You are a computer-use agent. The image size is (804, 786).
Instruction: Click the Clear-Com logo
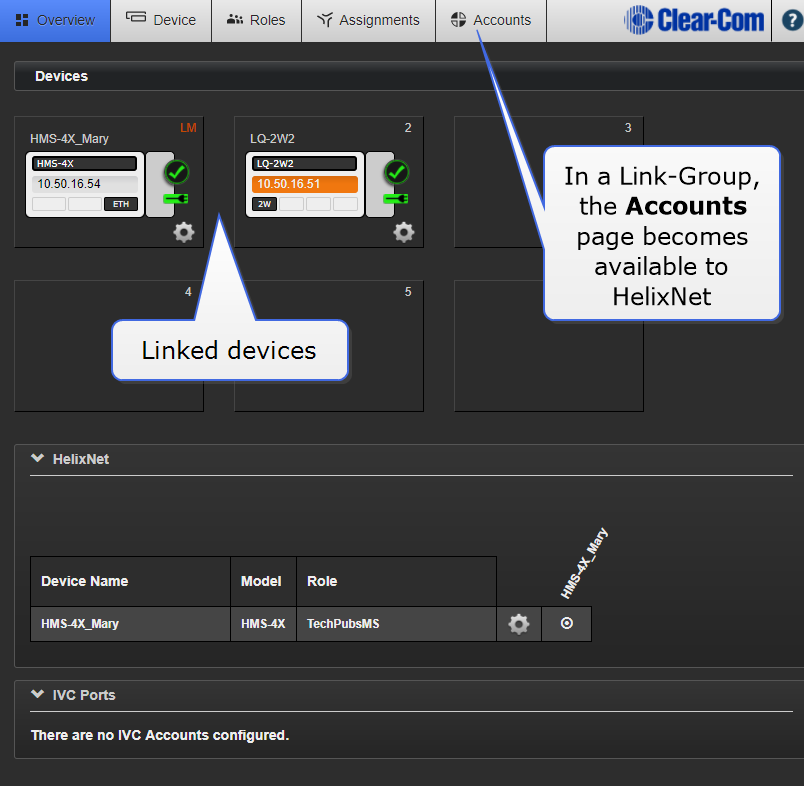click(694, 20)
